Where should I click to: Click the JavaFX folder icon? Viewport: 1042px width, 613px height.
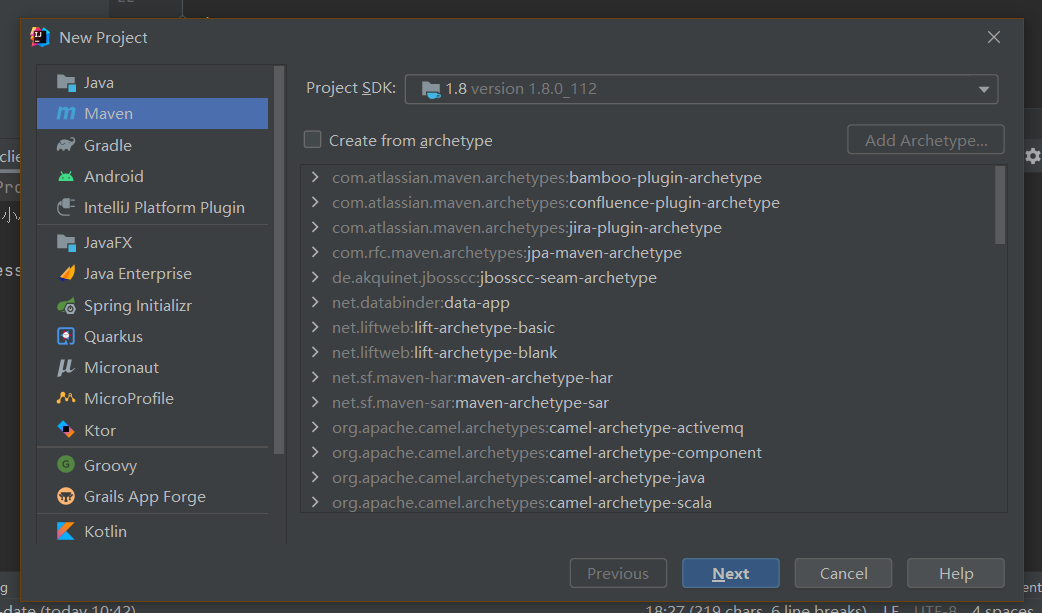(66, 243)
